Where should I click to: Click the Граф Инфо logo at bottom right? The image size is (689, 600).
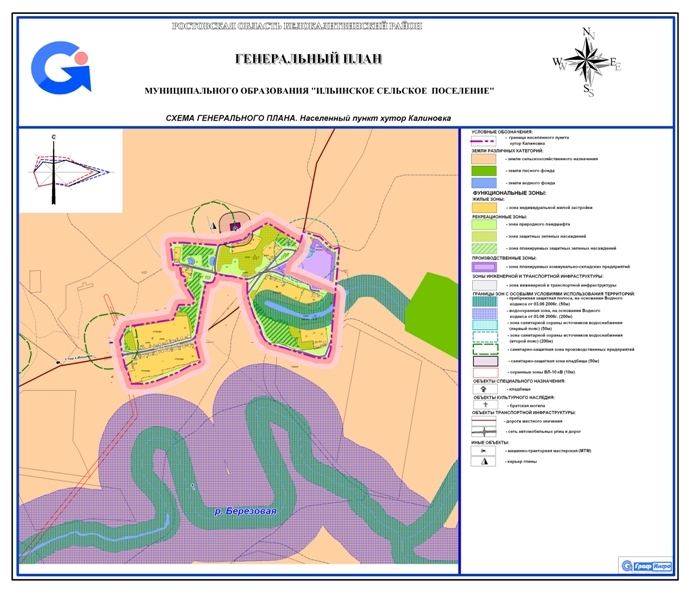(x=646, y=565)
